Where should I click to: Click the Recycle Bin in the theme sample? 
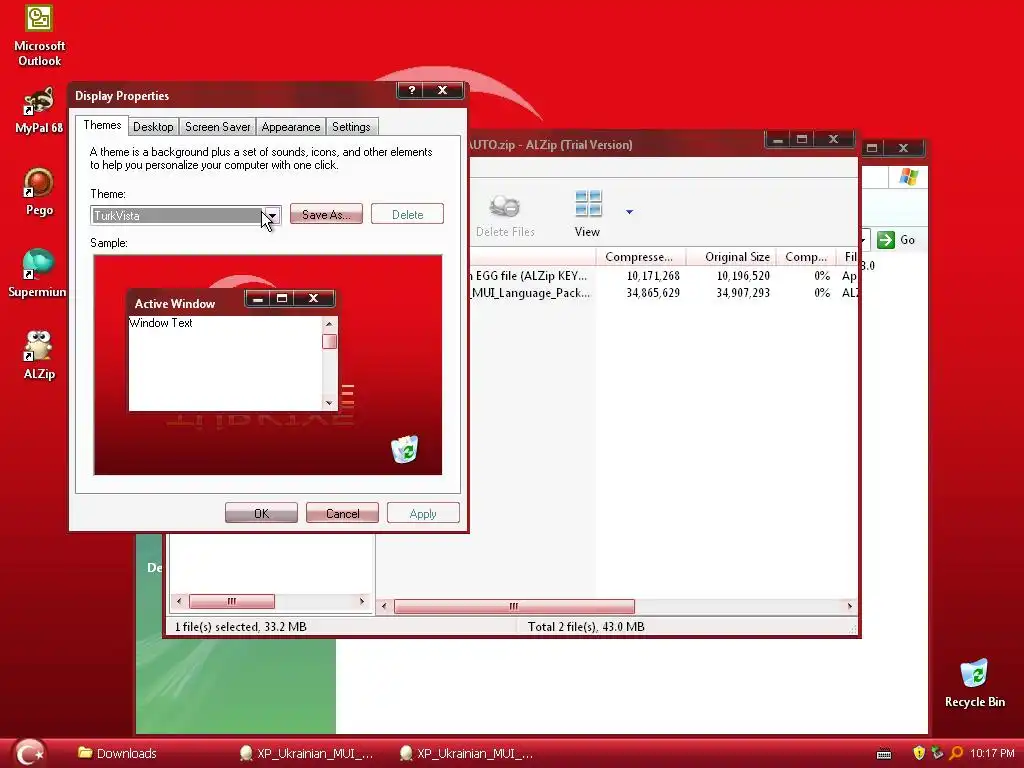405,449
